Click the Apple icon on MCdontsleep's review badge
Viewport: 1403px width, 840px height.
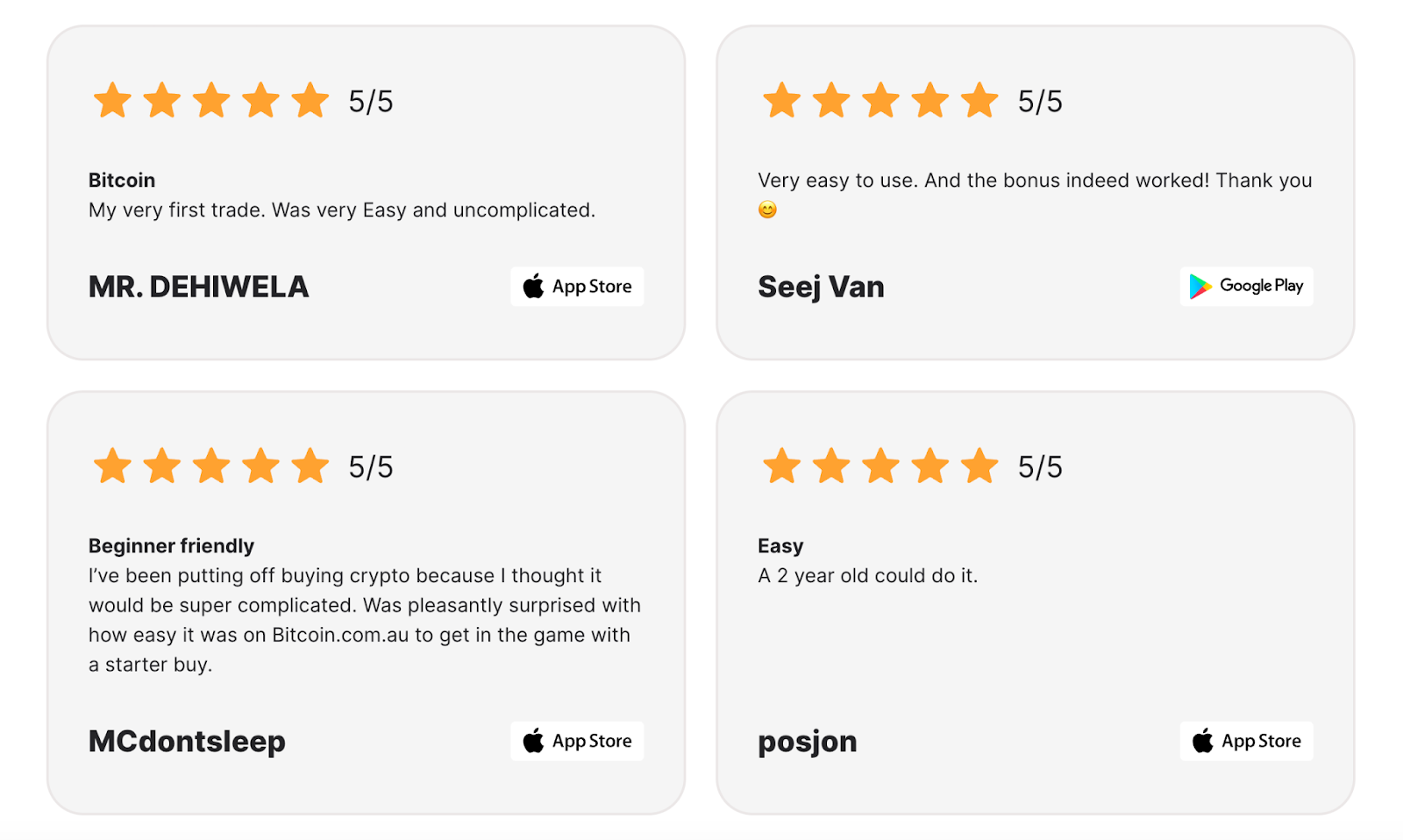tap(531, 741)
